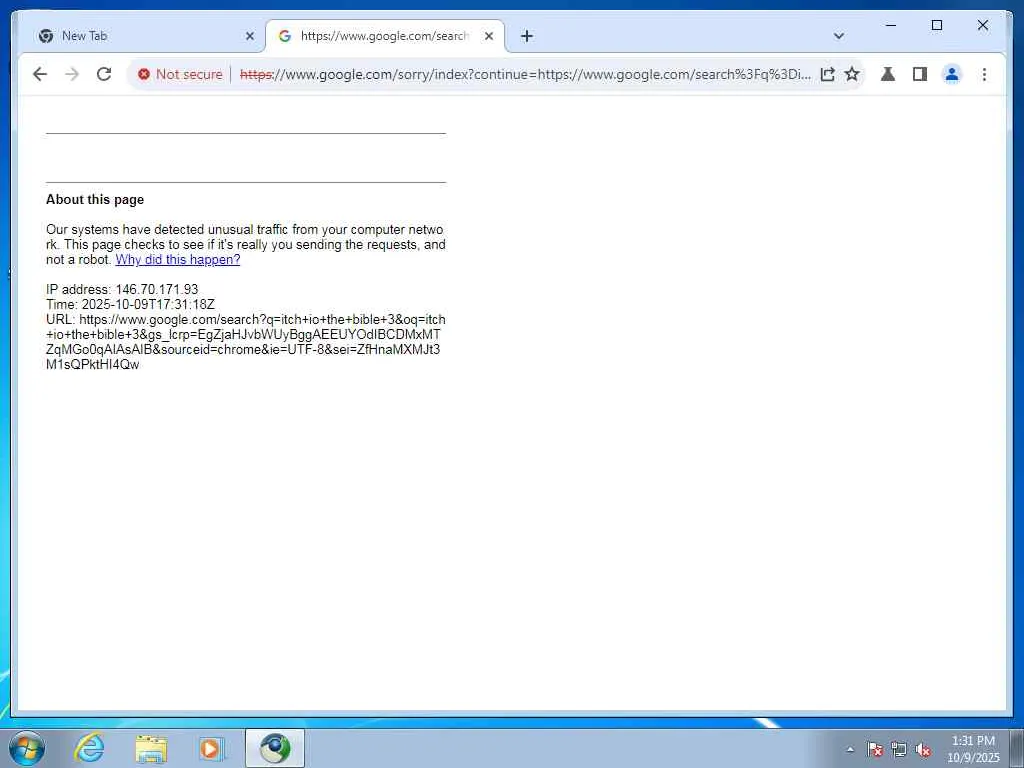Open the network tray icon
The width and height of the screenshot is (1024, 768).
pyautogui.click(x=899, y=749)
